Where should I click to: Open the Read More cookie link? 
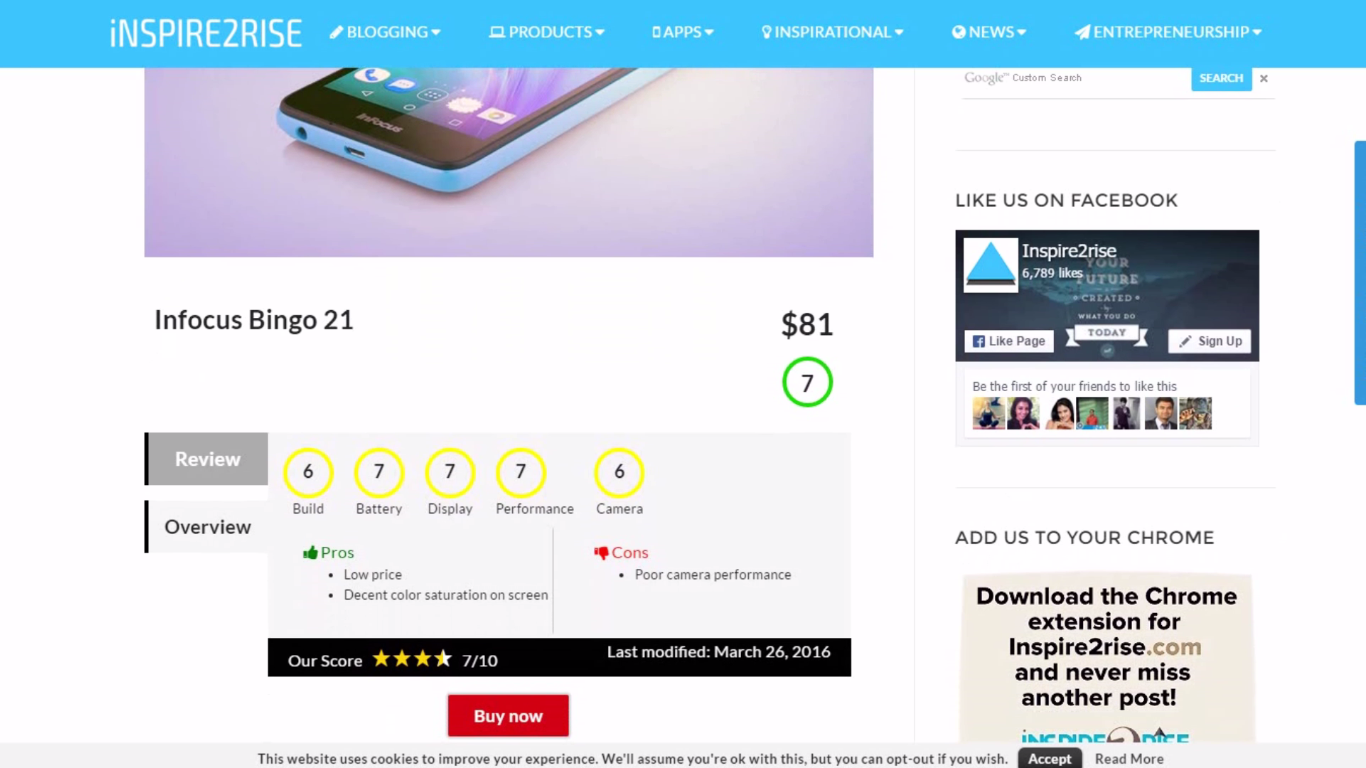pos(1129,759)
